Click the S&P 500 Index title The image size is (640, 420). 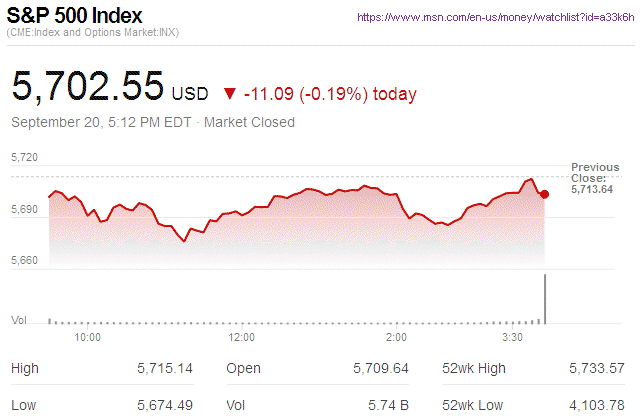point(75,16)
